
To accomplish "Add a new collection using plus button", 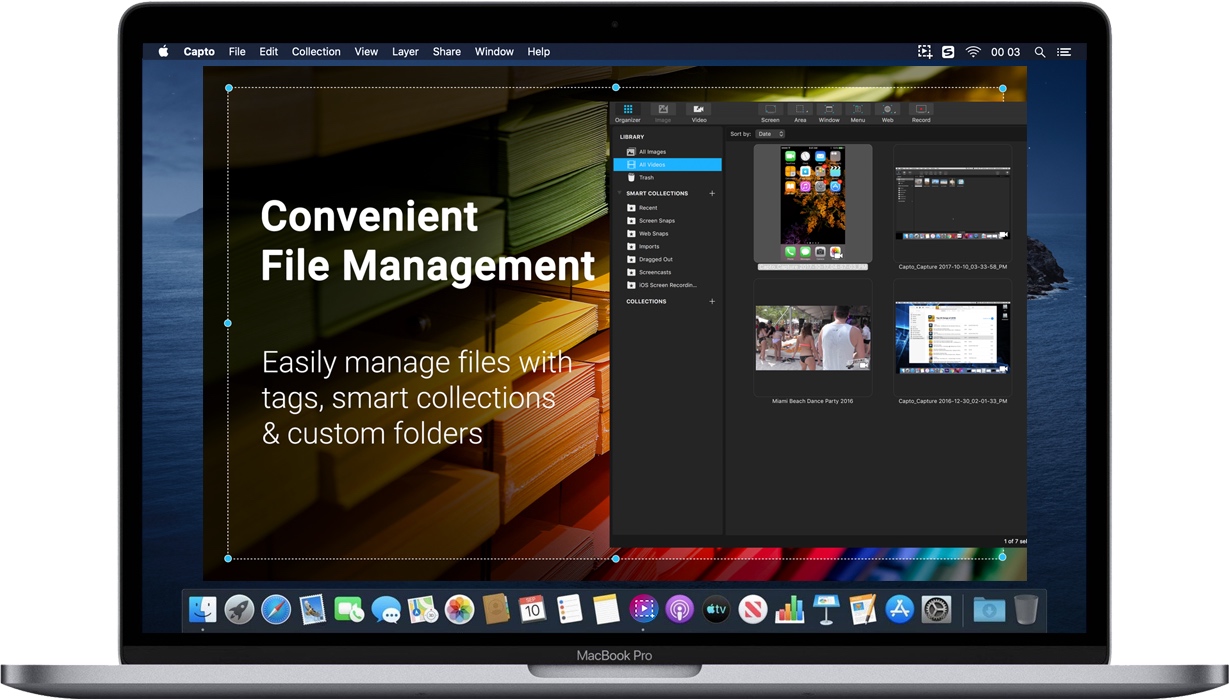I will tap(712, 301).
